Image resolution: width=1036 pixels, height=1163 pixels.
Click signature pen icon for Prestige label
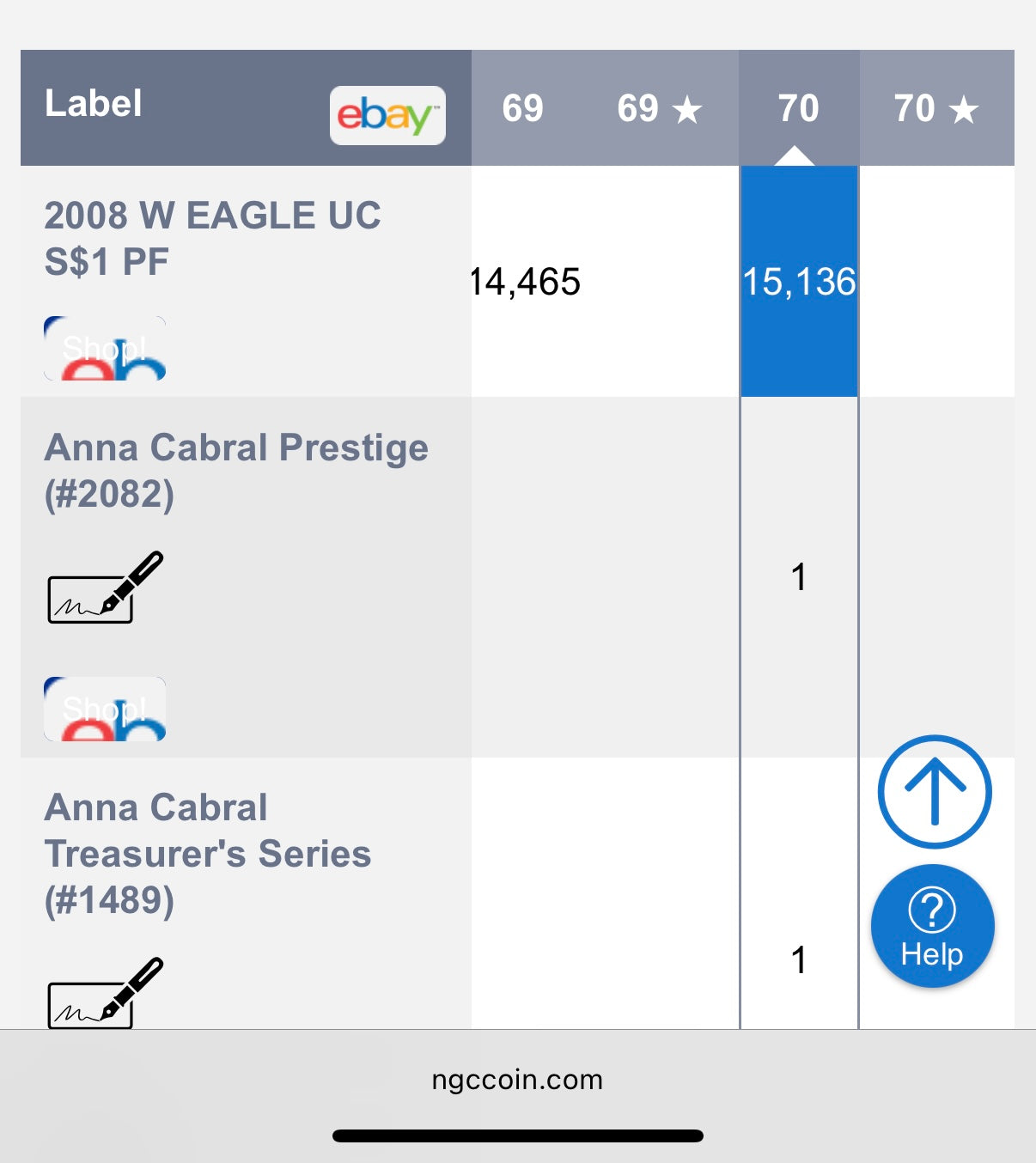coord(105,588)
